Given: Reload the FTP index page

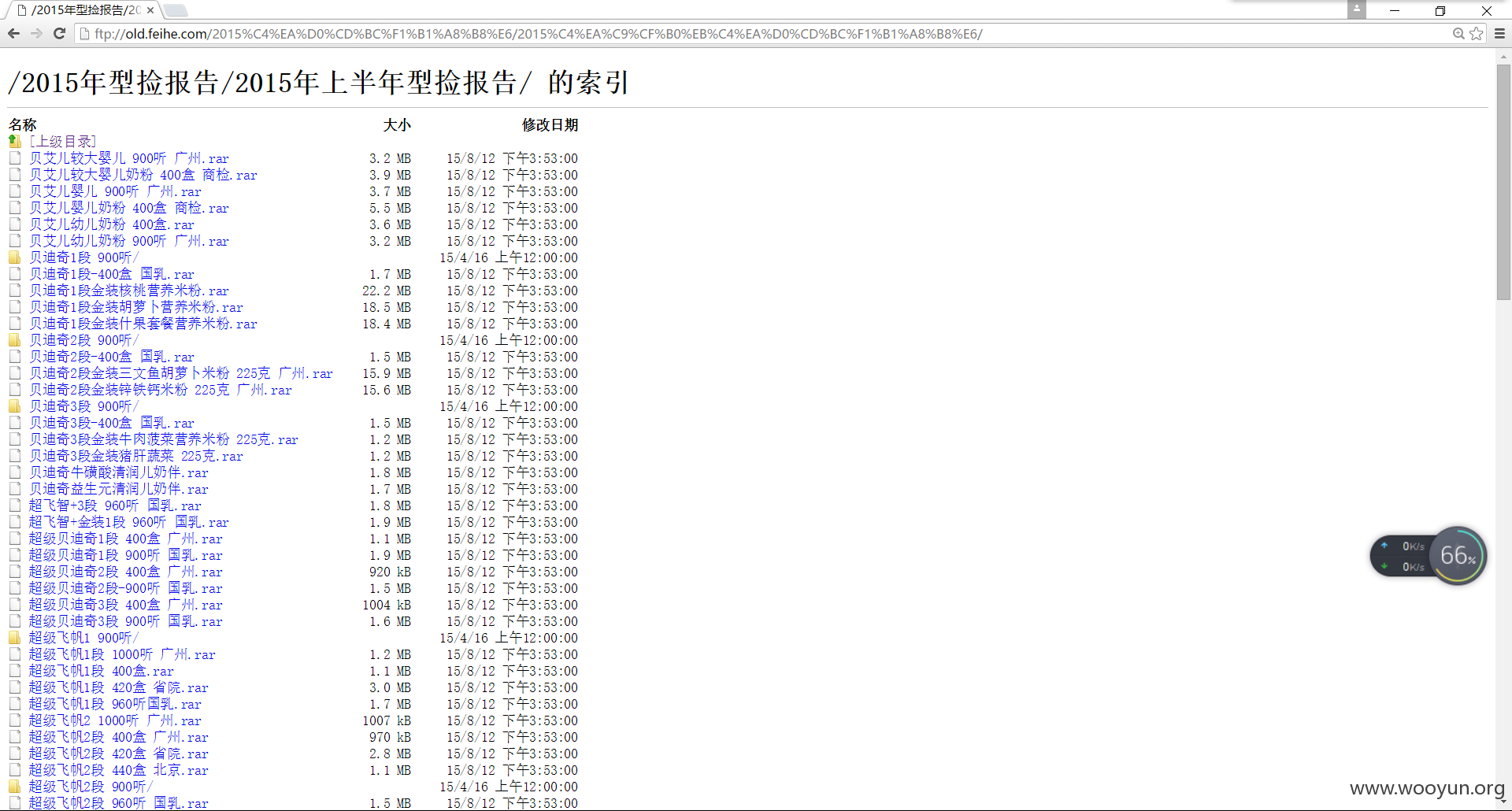Looking at the screenshot, I should click(59, 34).
